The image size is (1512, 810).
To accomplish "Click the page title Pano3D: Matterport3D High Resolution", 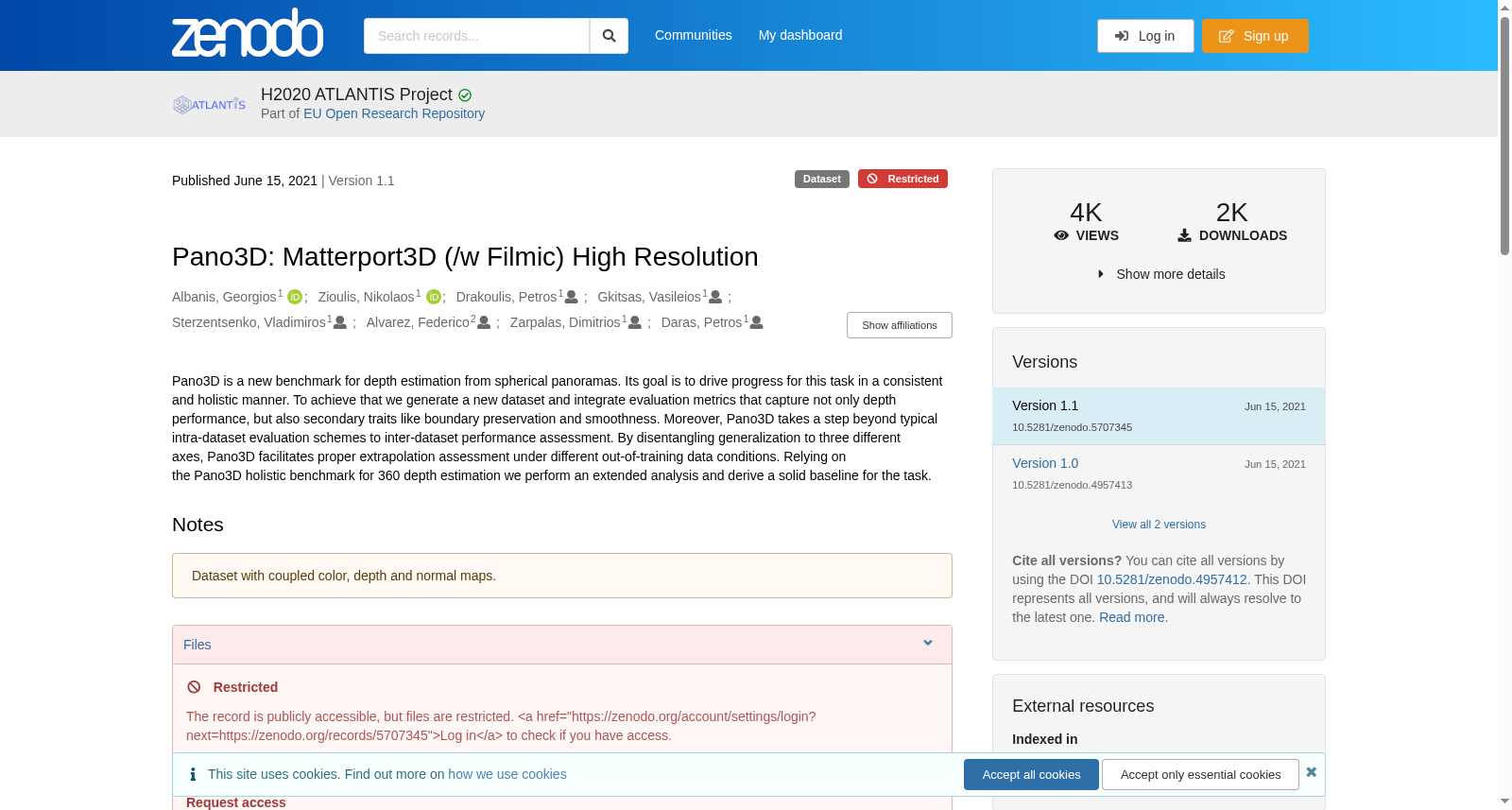I will [465, 257].
